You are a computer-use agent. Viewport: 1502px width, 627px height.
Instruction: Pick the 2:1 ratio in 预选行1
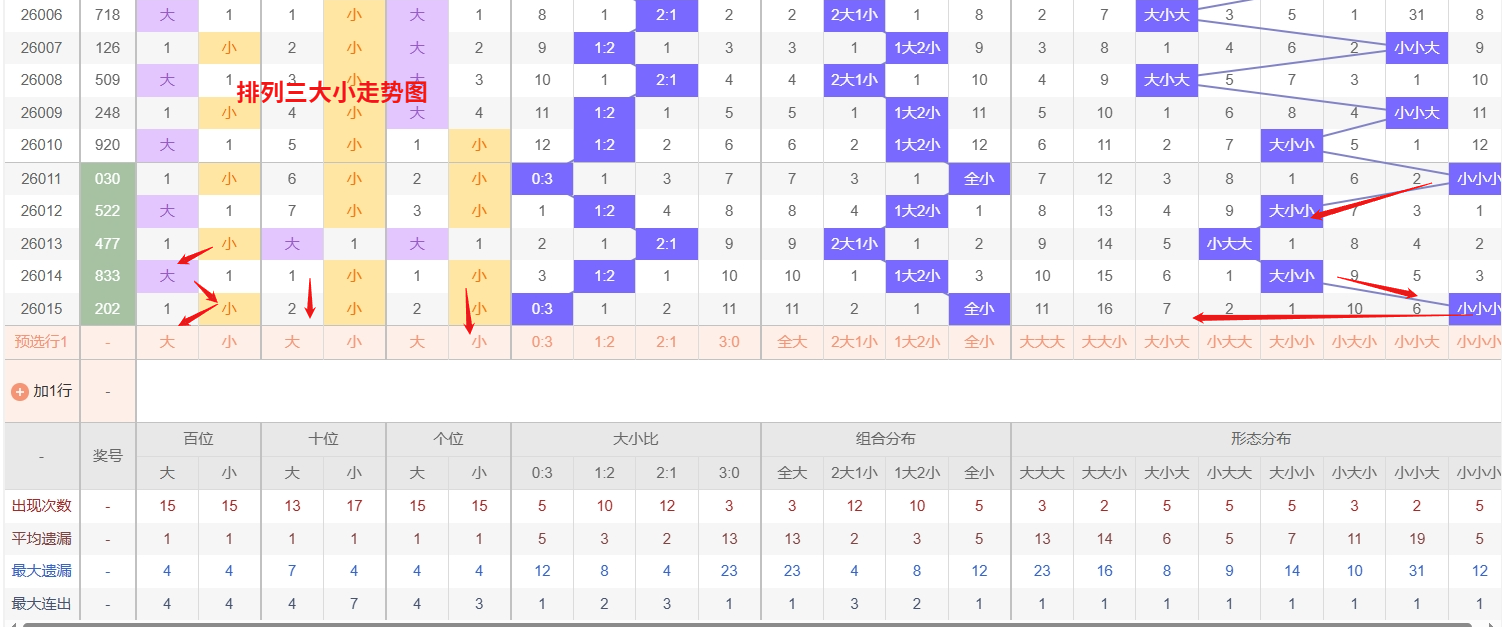(667, 342)
